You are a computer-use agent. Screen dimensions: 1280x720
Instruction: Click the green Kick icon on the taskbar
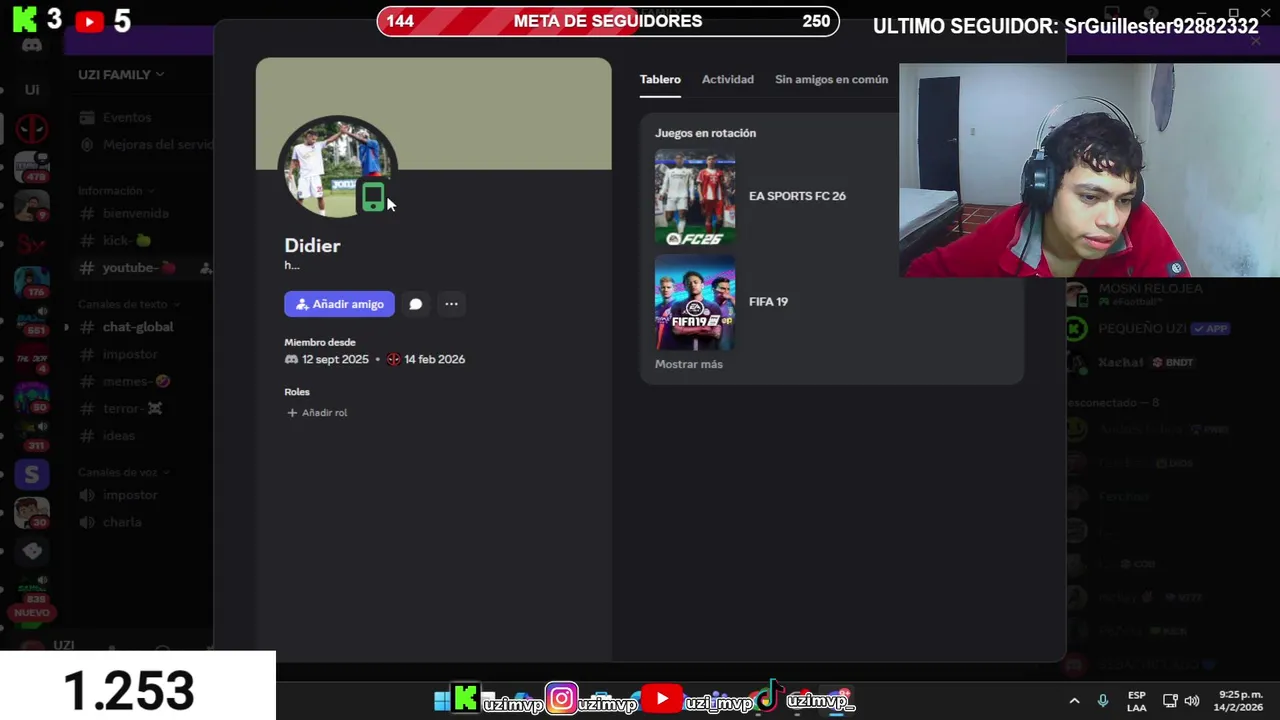point(466,699)
